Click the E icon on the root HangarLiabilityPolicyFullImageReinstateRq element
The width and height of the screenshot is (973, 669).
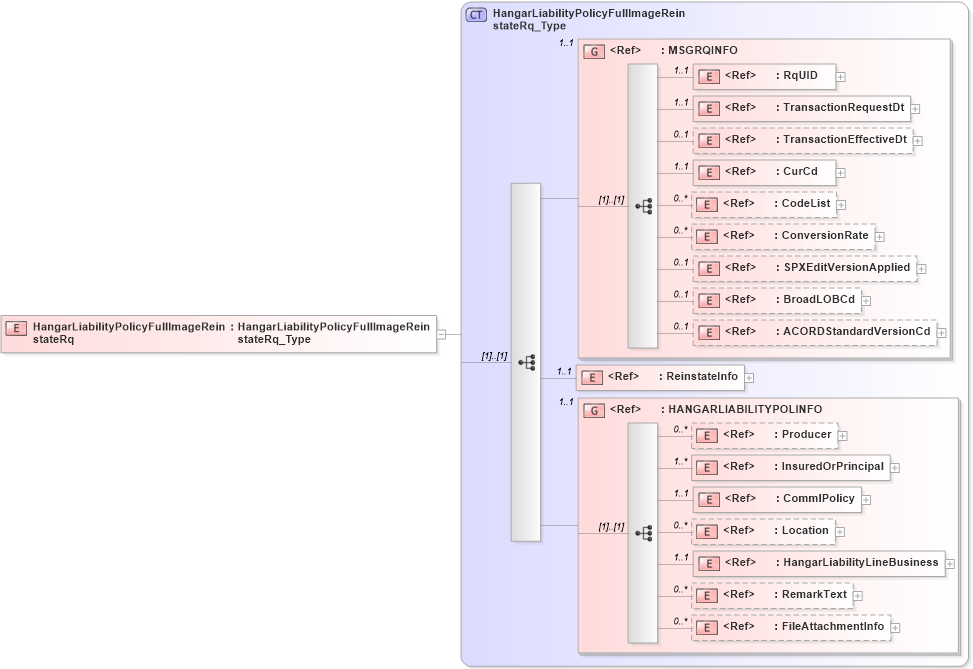[15, 326]
